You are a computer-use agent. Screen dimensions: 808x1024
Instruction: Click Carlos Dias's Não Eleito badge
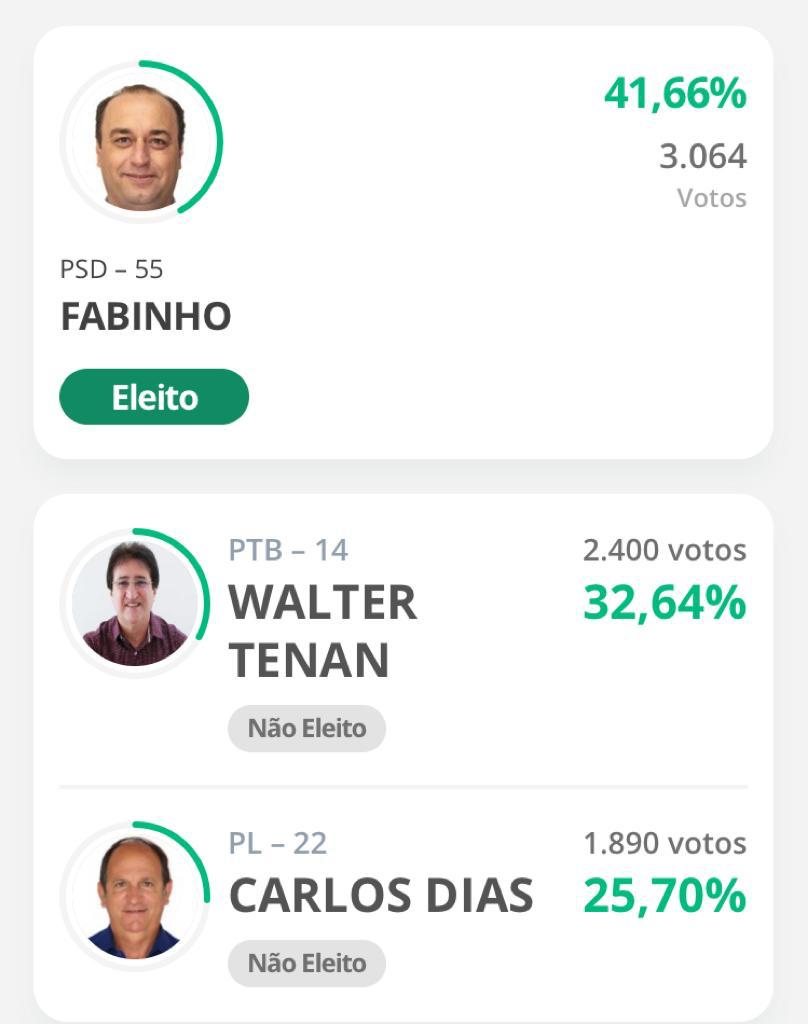tap(306, 963)
